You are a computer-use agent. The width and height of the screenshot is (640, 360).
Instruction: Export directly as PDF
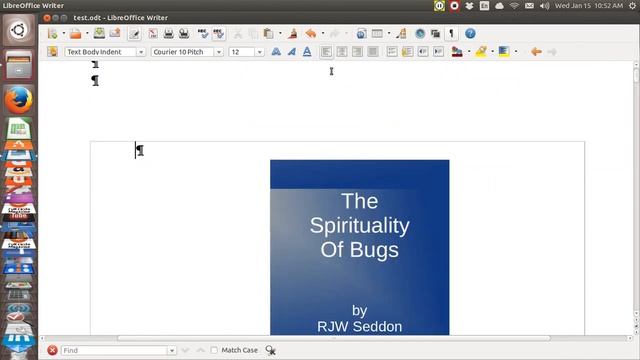click(x=153, y=33)
